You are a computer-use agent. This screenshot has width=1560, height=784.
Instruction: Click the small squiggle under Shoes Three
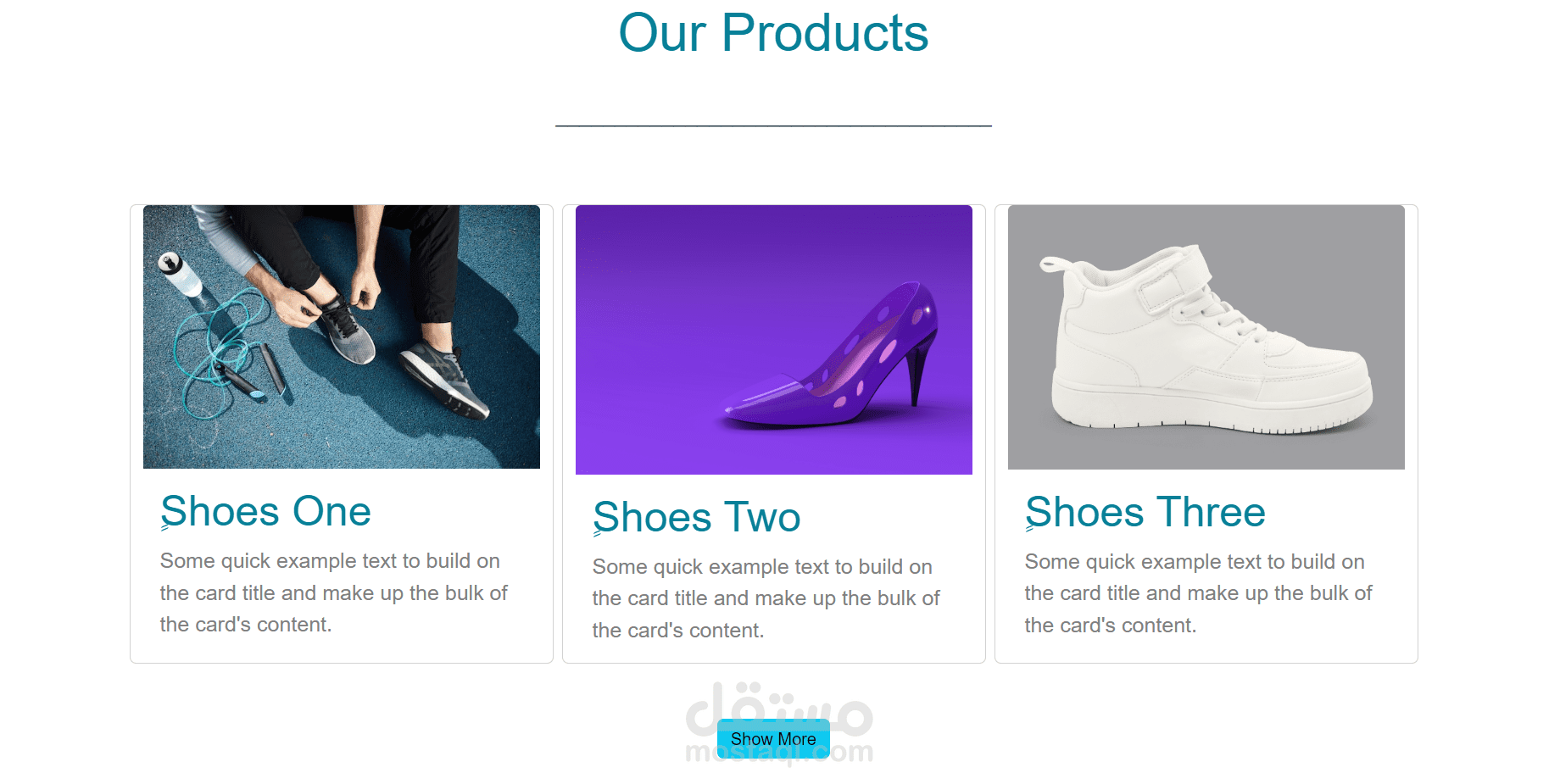[x=1030, y=529]
